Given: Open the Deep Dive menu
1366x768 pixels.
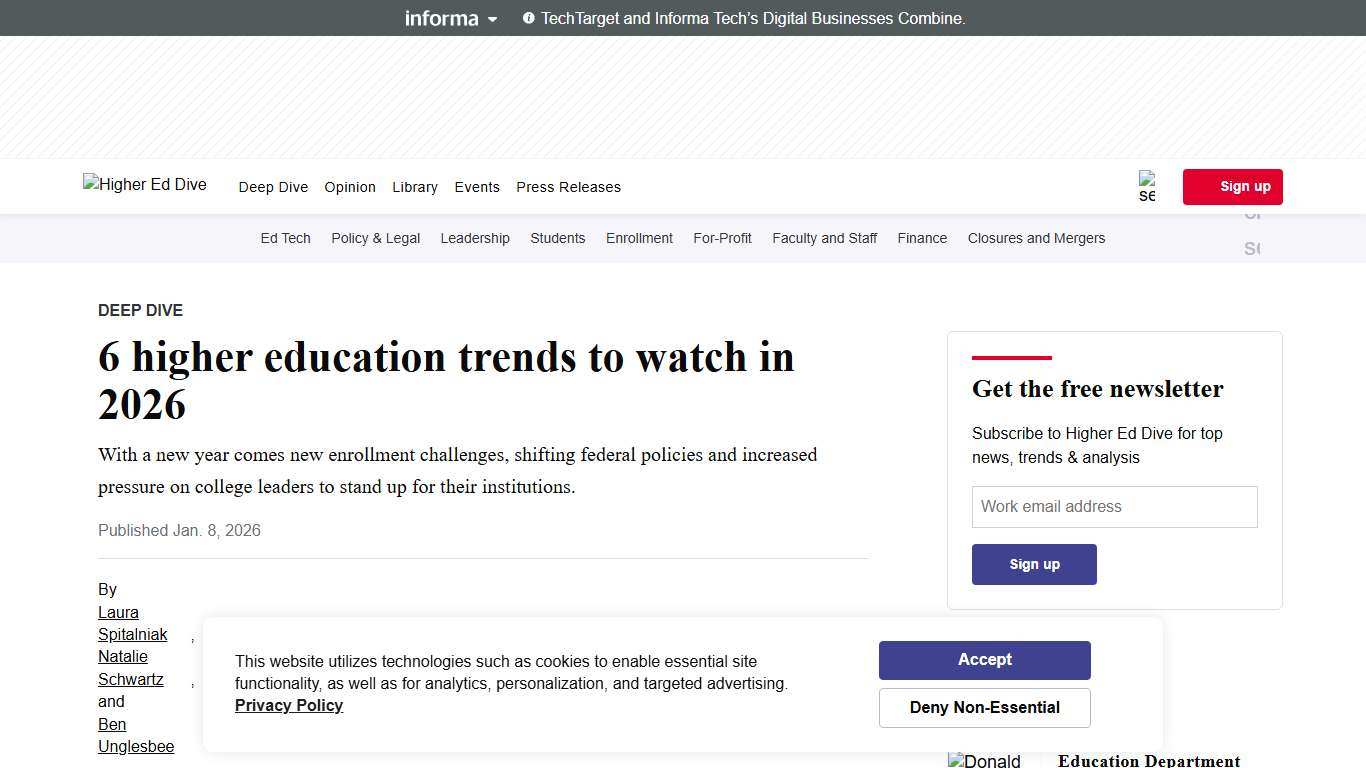Looking at the screenshot, I should tap(273, 187).
